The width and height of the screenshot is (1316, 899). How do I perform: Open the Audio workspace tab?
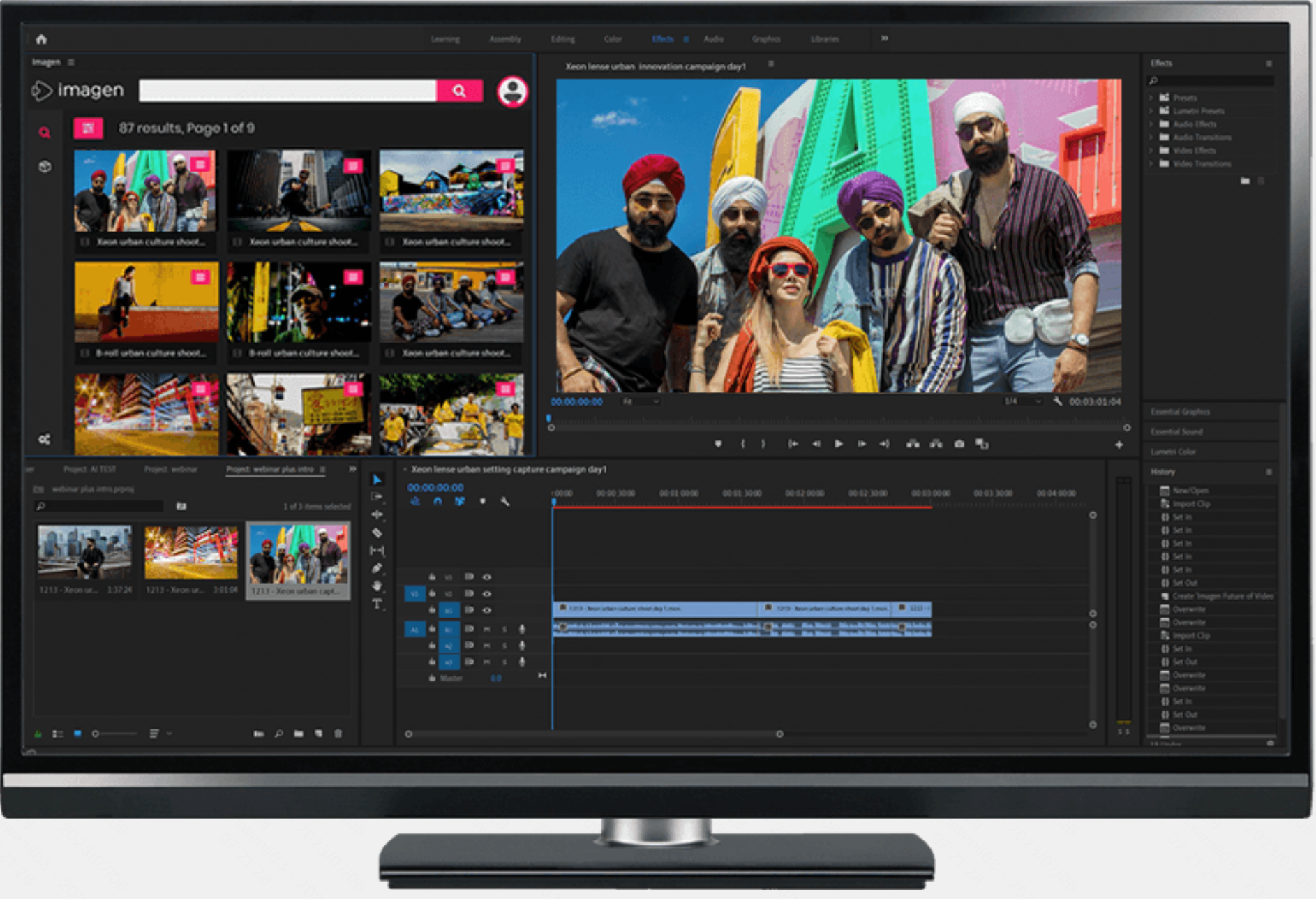click(x=713, y=39)
